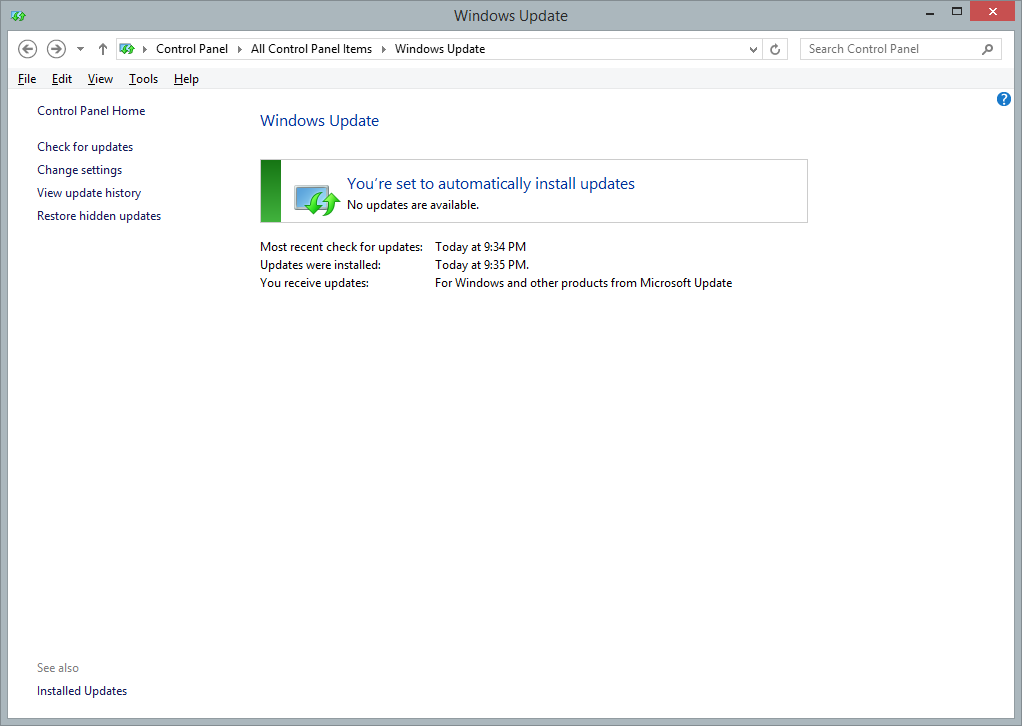Open the File menu
Screen dimensions: 1022x726
27,79
